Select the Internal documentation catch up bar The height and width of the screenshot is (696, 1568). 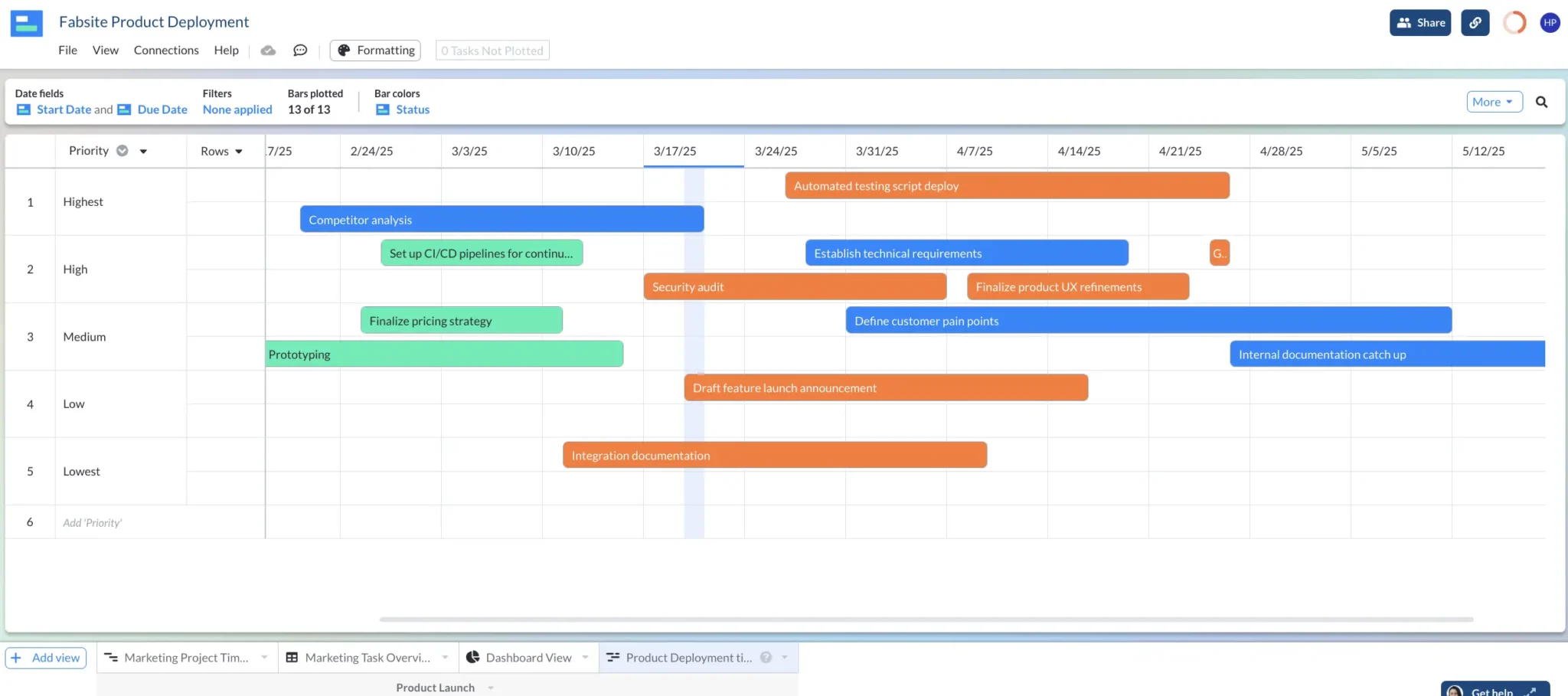click(x=1387, y=355)
